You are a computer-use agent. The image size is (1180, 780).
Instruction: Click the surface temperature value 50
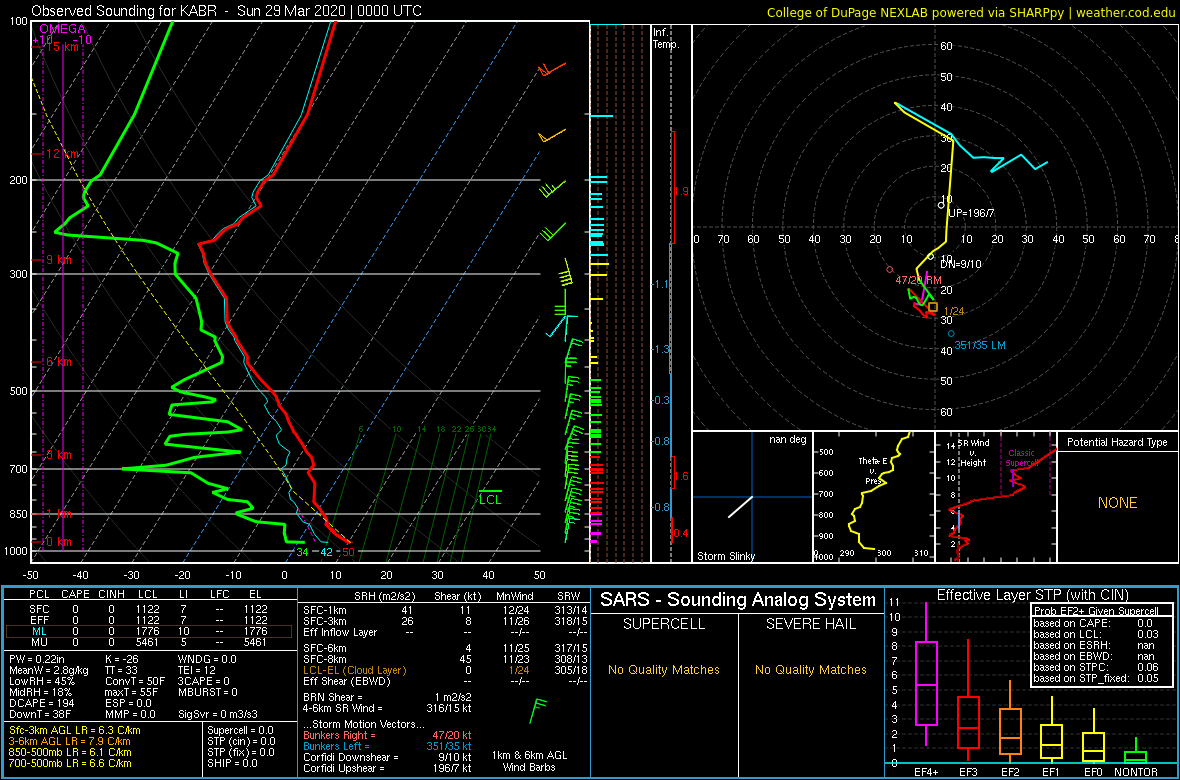coord(348,553)
